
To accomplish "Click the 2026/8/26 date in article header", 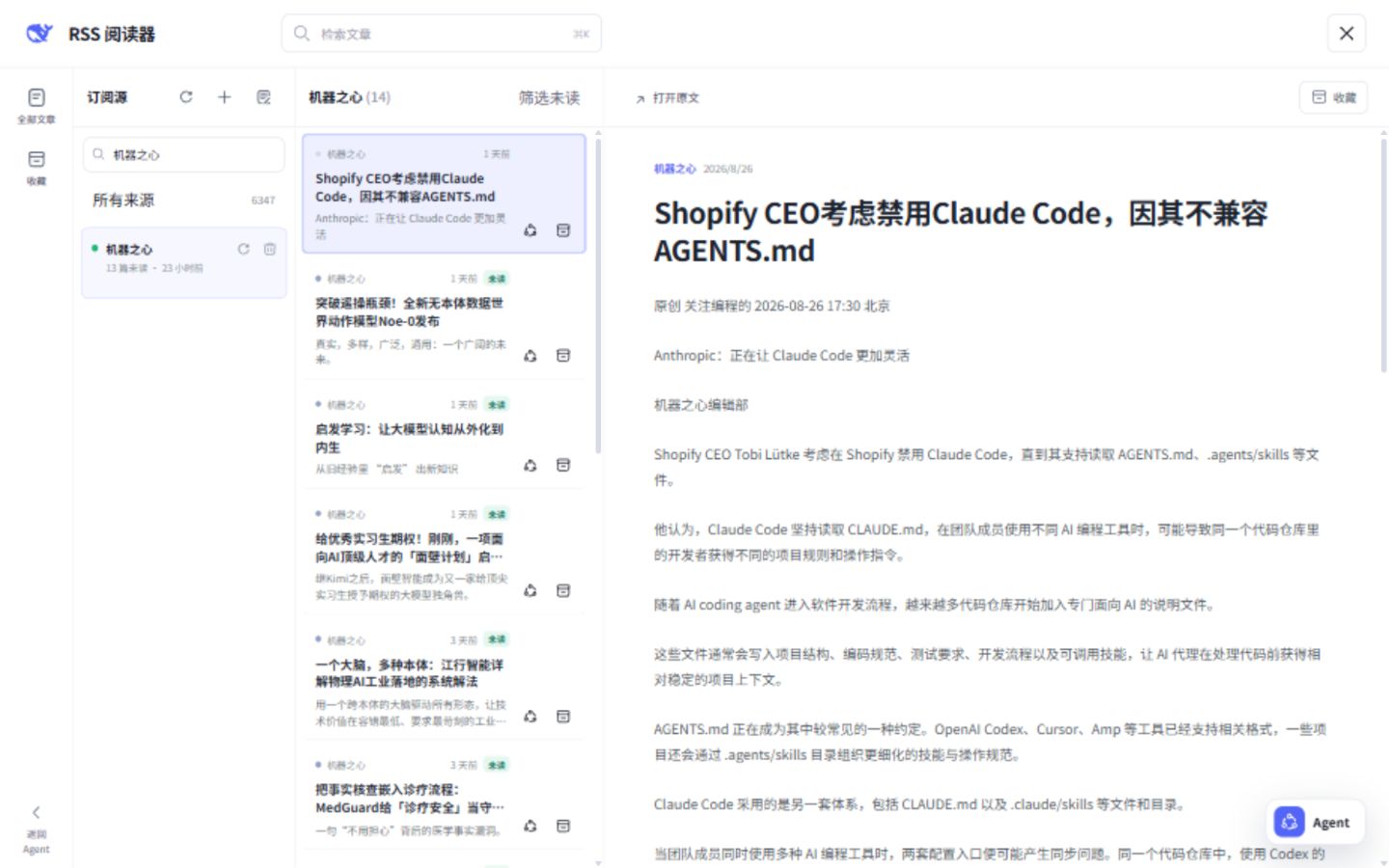I will coord(728,169).
